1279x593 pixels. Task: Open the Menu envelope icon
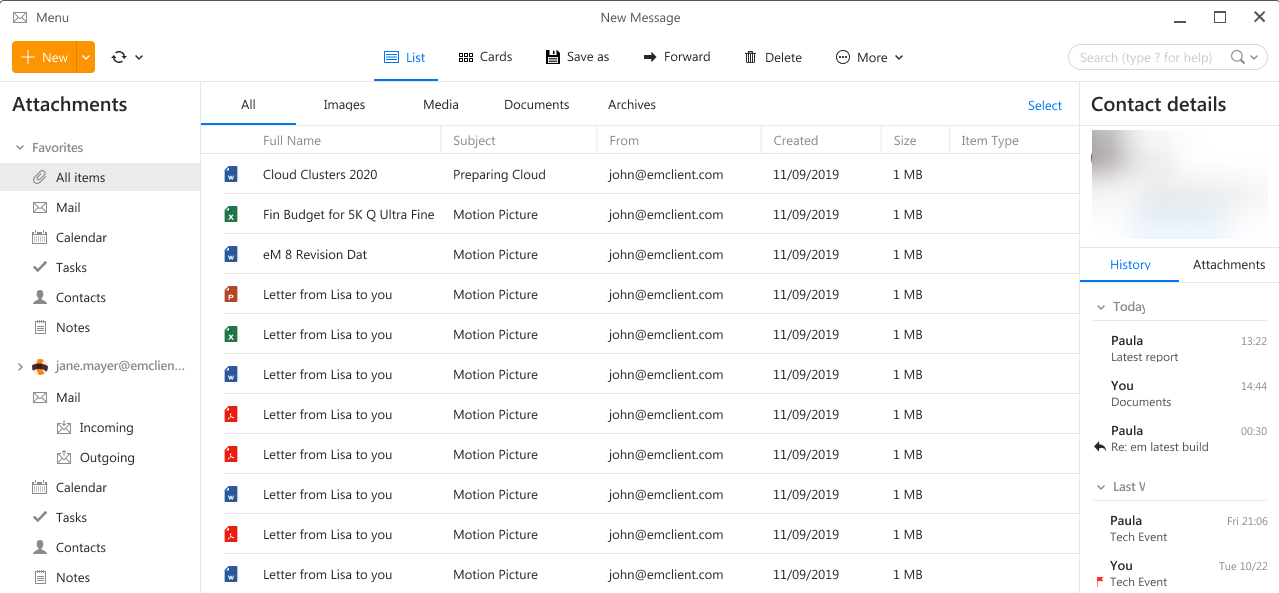[x=20, y=18]
